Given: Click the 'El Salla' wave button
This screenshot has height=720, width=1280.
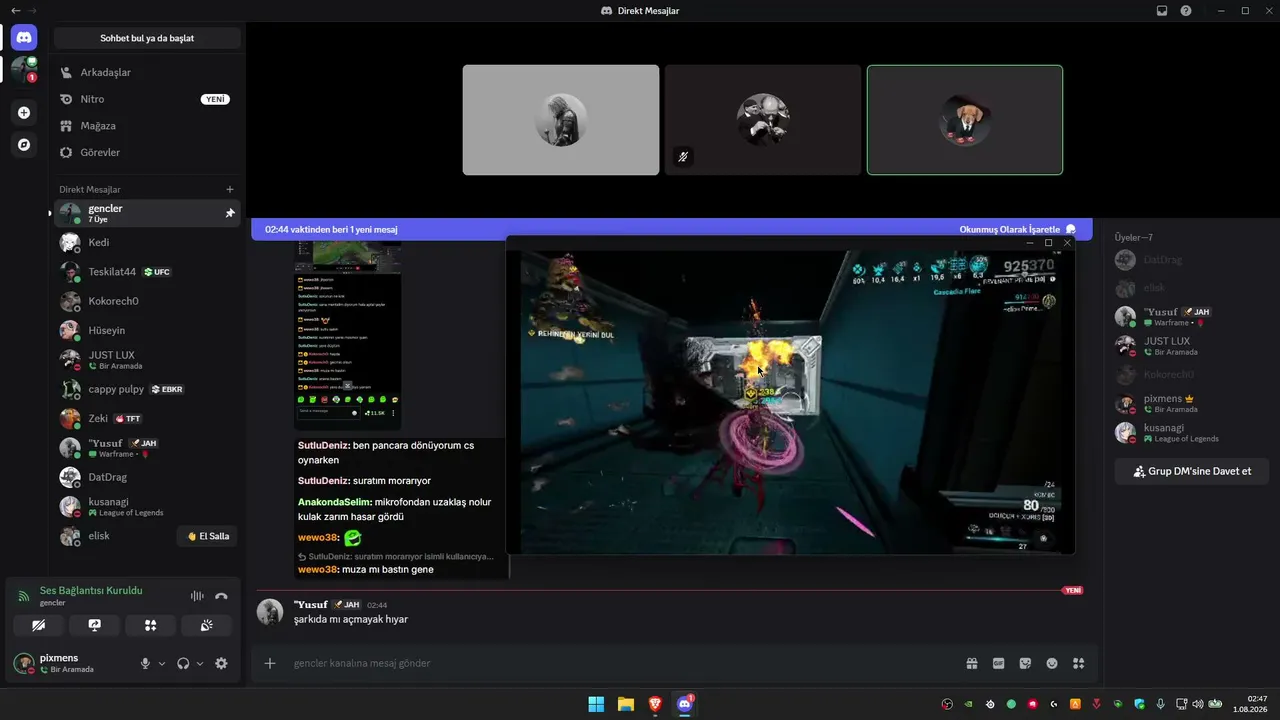Looking at the screenshot, I should (x=208, y=536).
